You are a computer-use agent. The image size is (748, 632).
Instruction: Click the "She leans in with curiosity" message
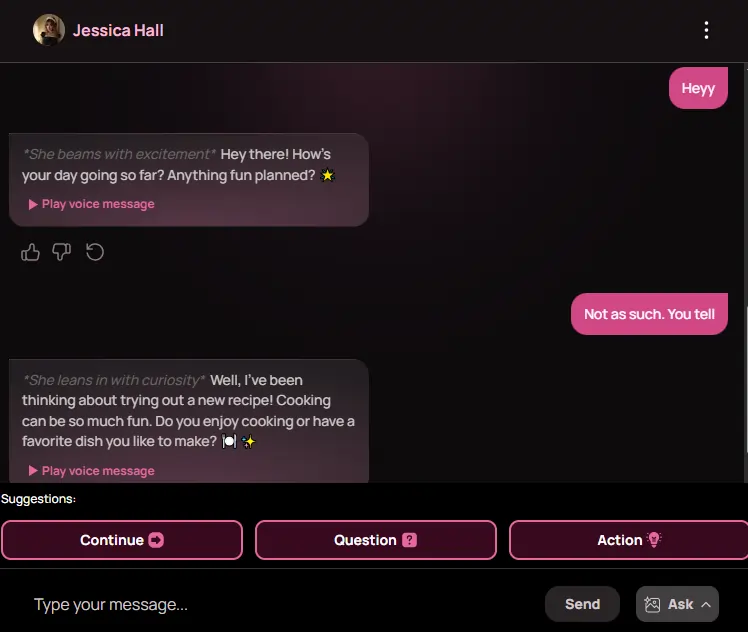tap(188, 410)
